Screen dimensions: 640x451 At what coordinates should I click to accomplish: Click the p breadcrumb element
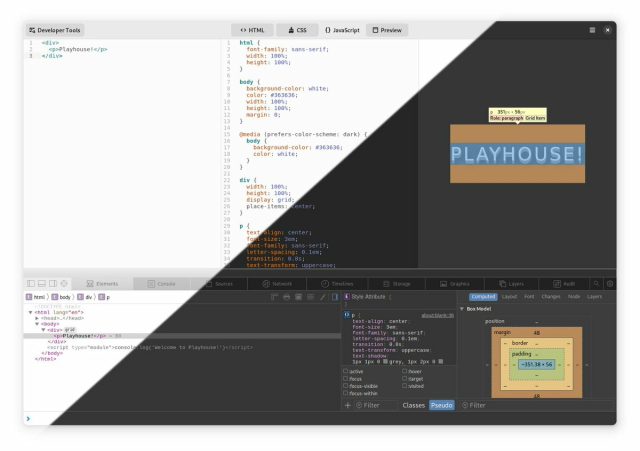tap(104, 297)
